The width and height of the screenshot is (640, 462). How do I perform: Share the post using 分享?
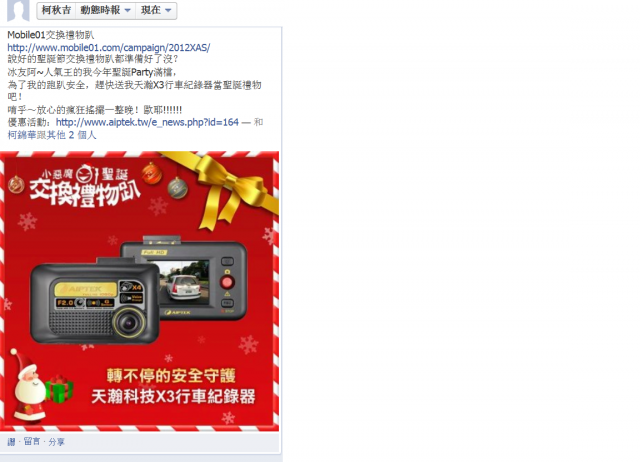(56, 442)
